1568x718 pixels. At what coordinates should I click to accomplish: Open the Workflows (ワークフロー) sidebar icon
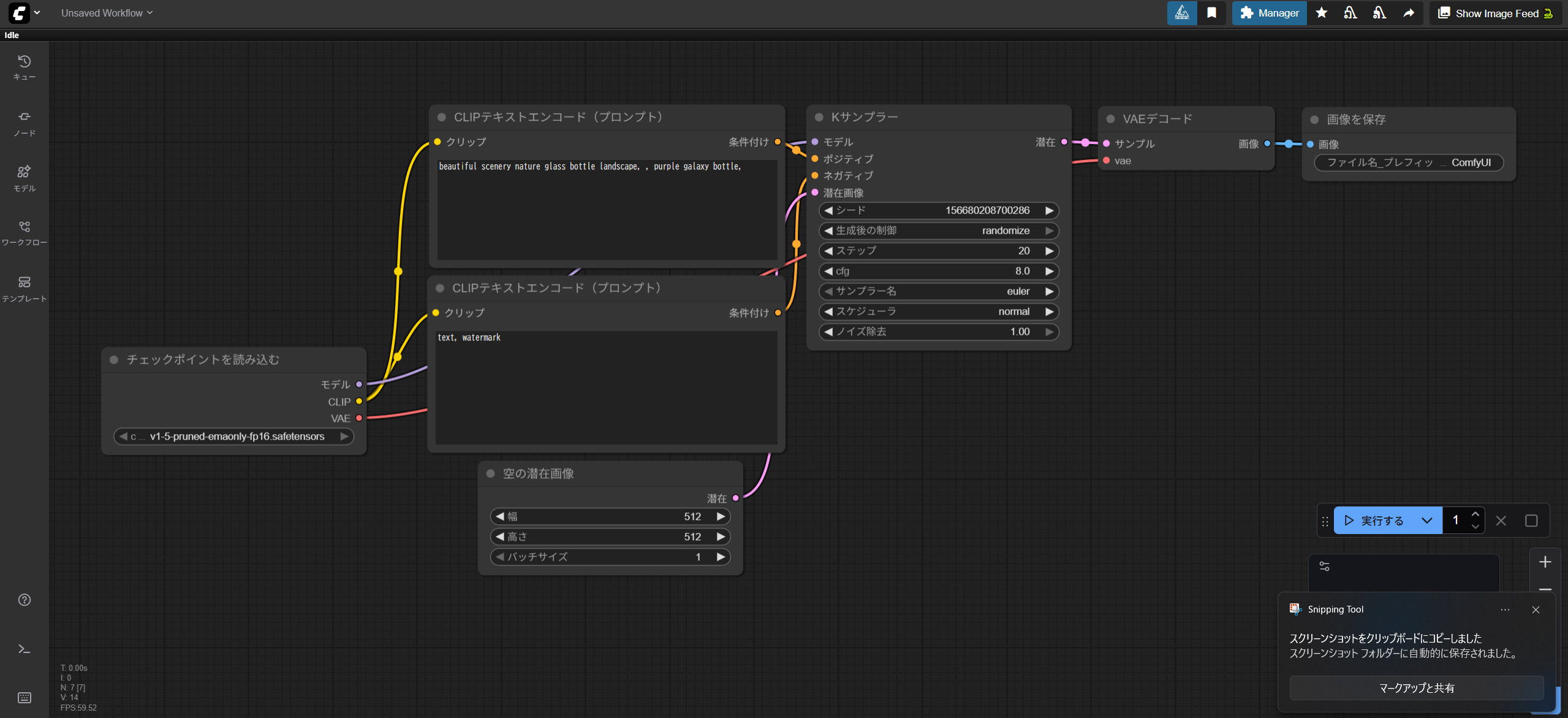24,233
